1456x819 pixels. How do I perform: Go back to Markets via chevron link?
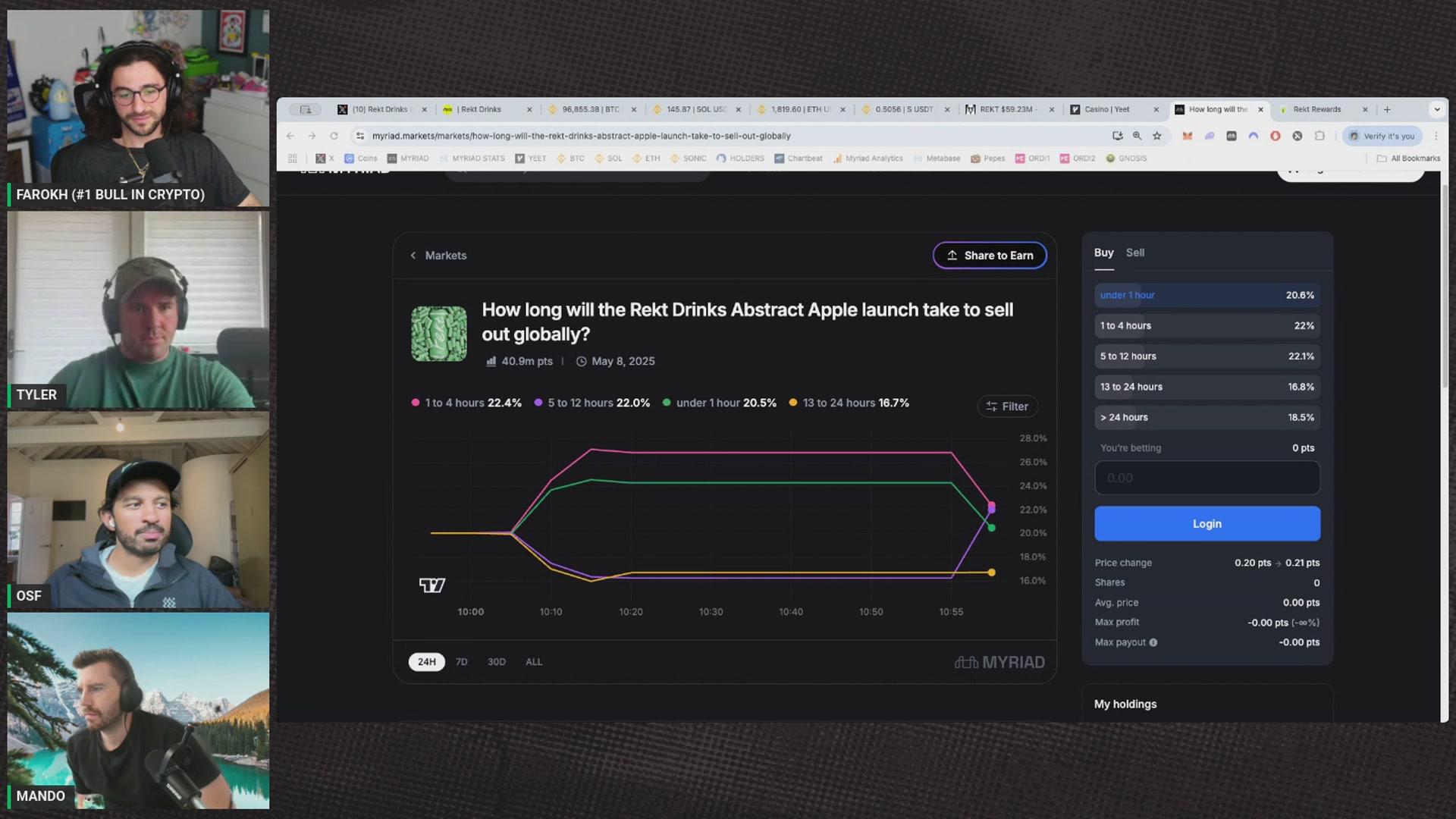coord(438,256)
